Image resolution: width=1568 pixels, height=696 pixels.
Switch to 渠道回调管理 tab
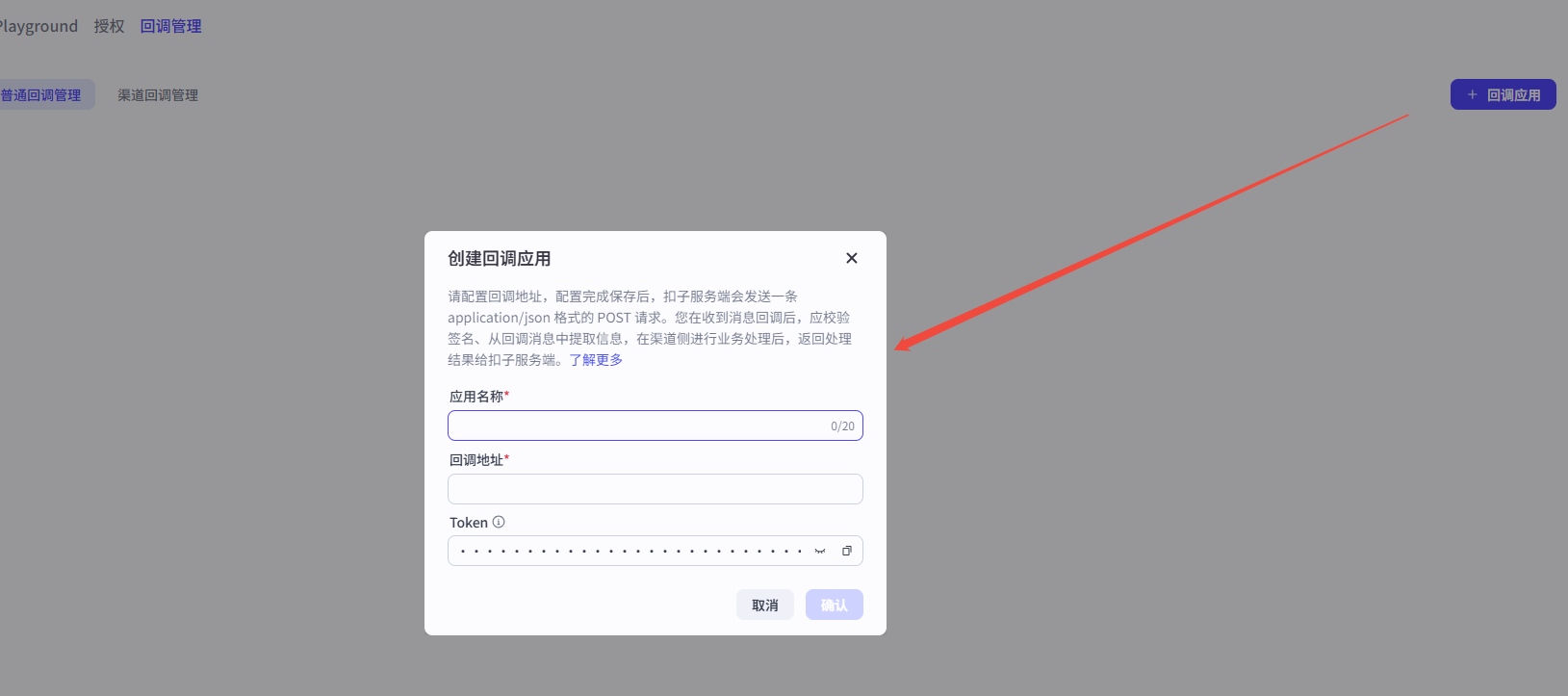point(158,94)
